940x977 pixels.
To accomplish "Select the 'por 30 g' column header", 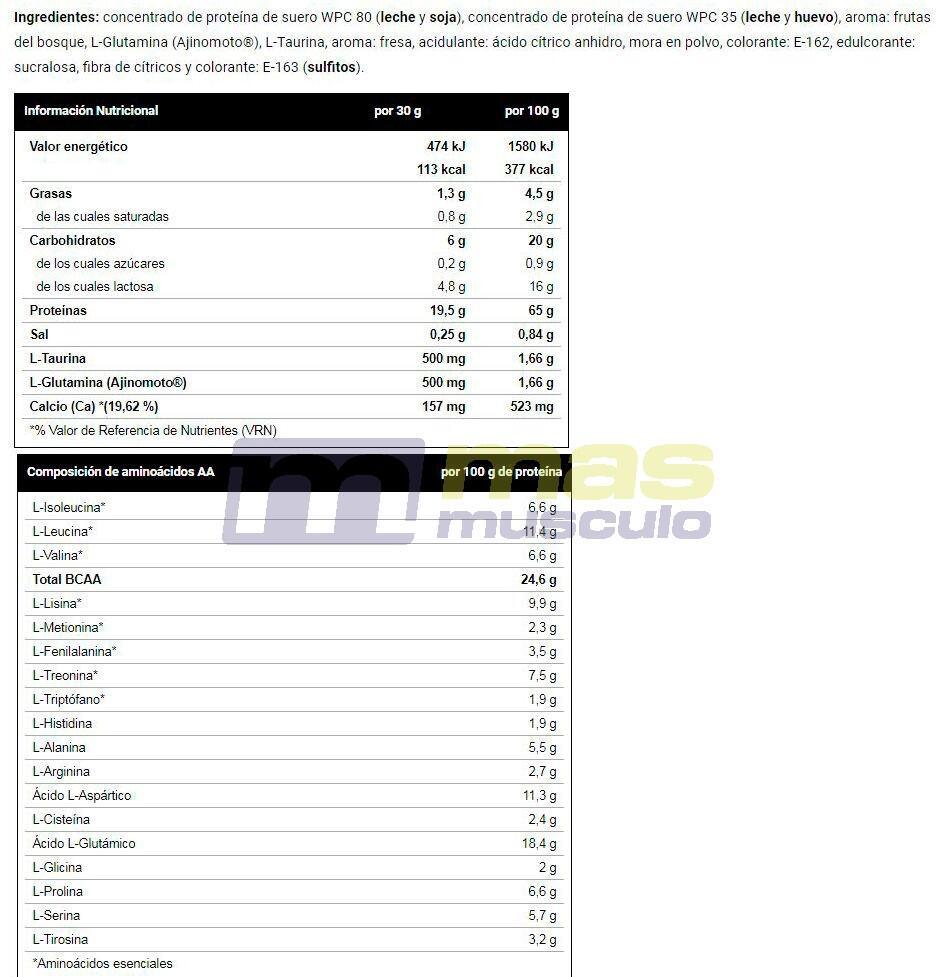I will pos(397,111).
